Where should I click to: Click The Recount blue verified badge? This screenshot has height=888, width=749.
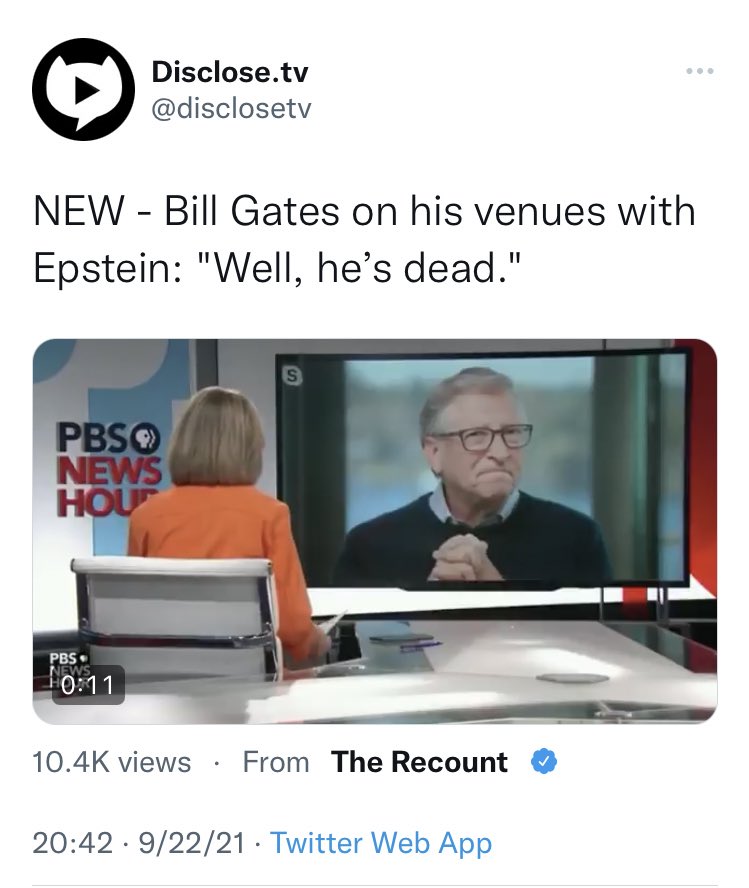[544, 761]
